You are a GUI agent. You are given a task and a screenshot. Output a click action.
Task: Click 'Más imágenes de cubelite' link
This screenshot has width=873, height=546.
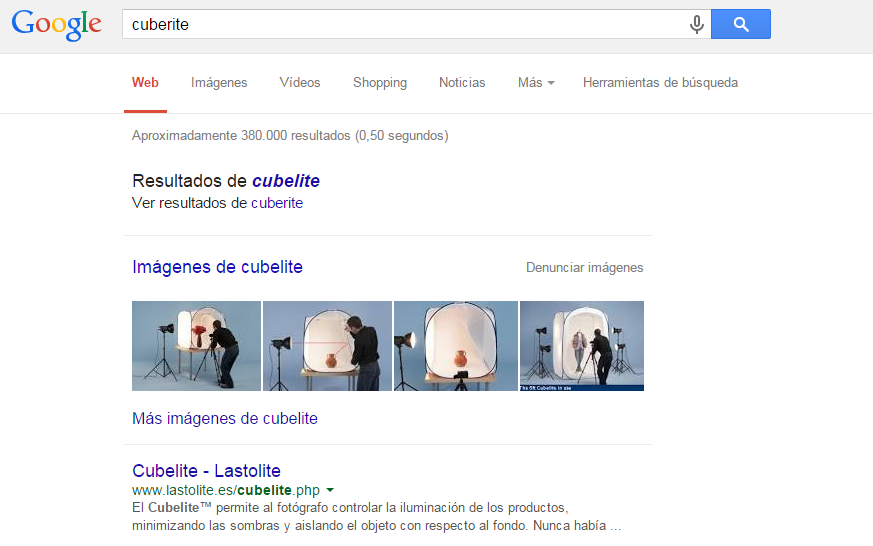point(225,418)
